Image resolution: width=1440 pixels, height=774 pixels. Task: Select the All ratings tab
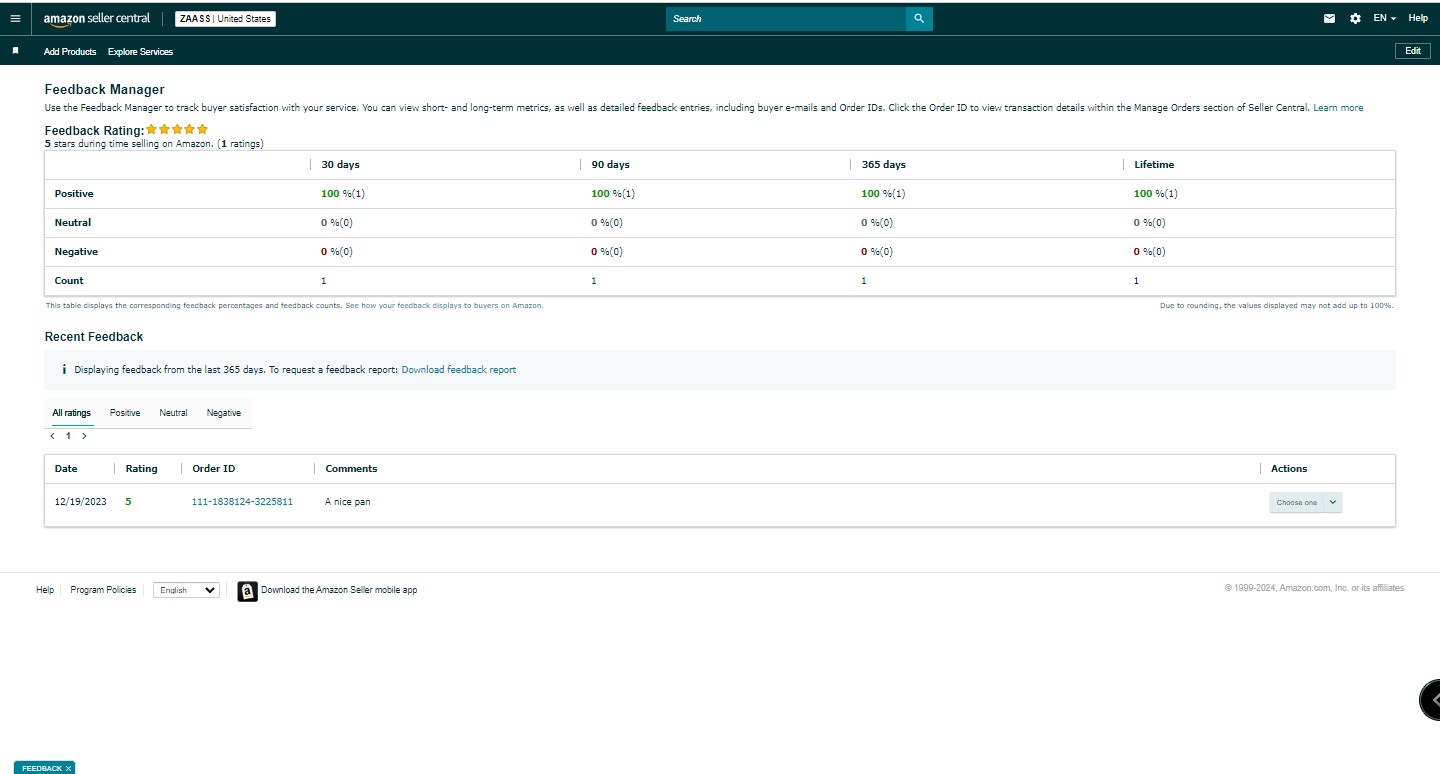tap(71, 412)
